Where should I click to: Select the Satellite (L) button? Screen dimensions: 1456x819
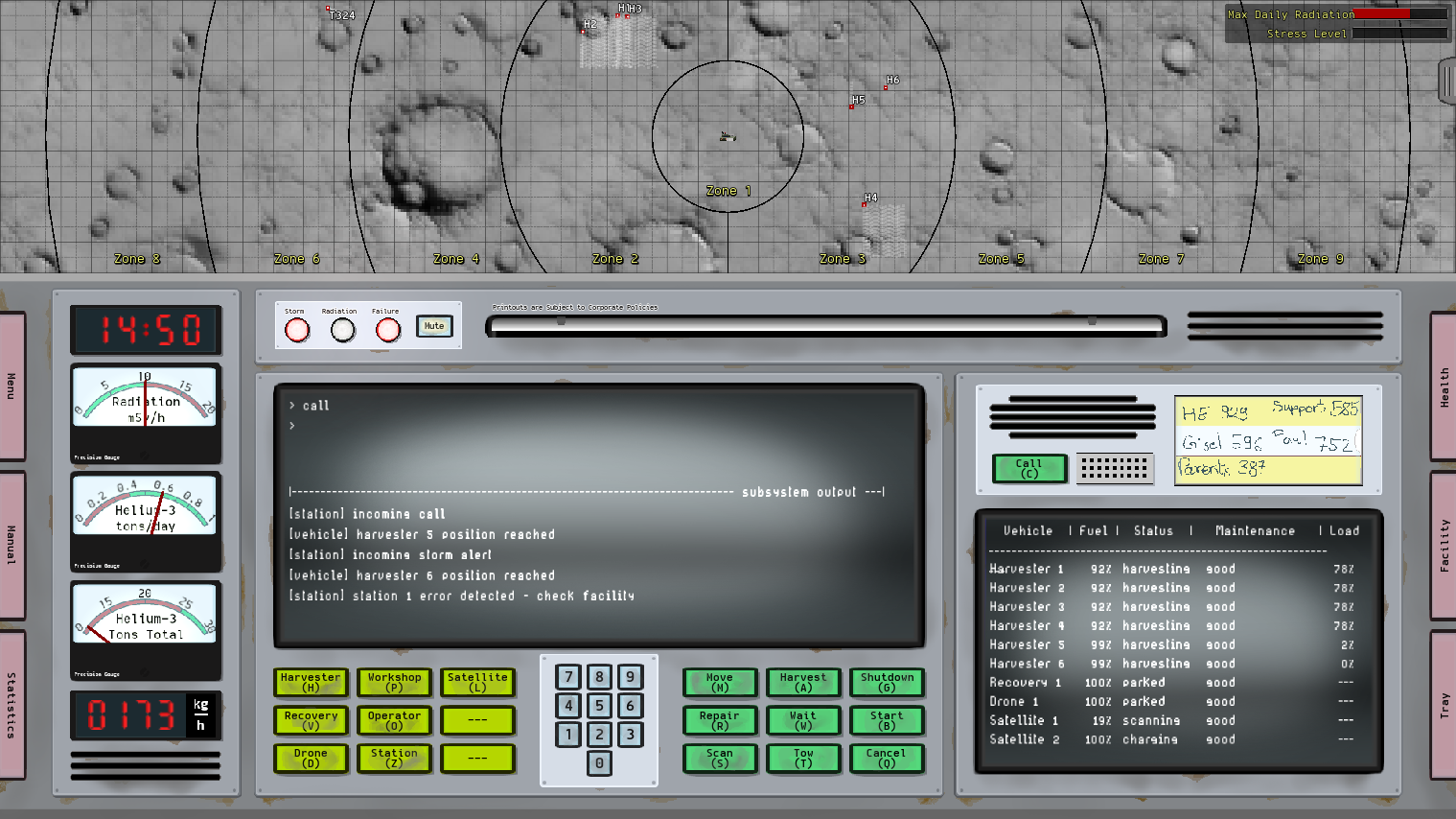coord(477,682)
